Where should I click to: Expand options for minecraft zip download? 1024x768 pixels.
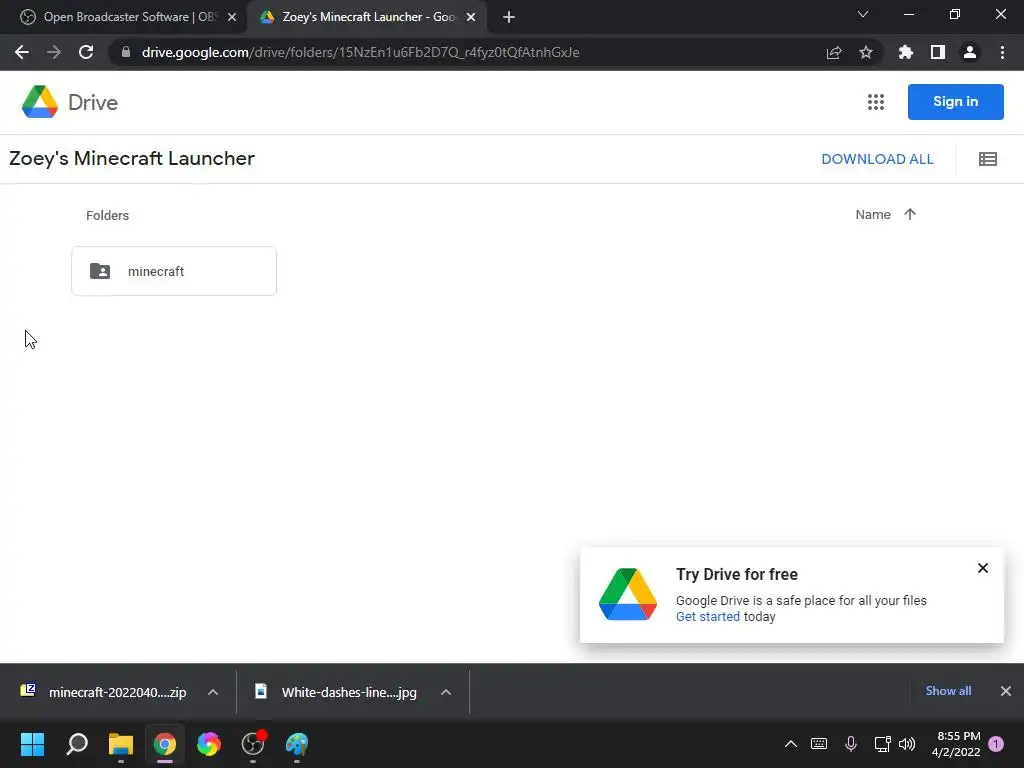213,692
